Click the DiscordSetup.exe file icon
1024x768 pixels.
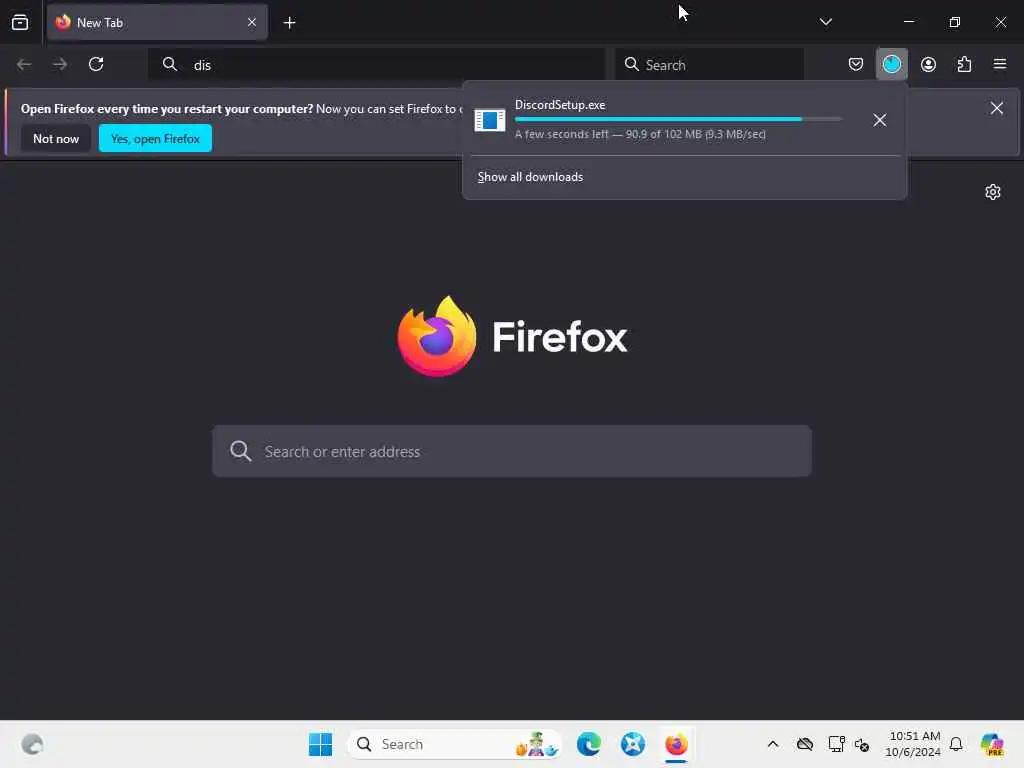[x=490, y=120]
